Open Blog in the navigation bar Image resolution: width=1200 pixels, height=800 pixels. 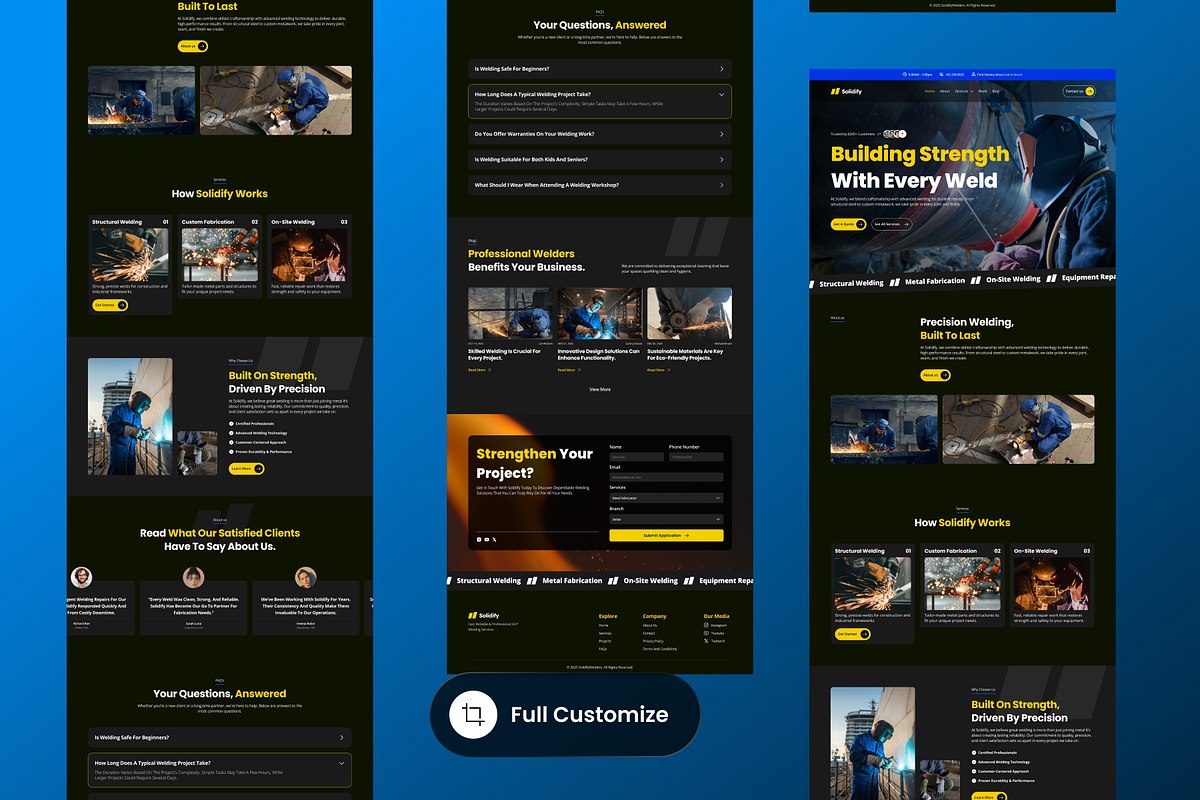996,91
